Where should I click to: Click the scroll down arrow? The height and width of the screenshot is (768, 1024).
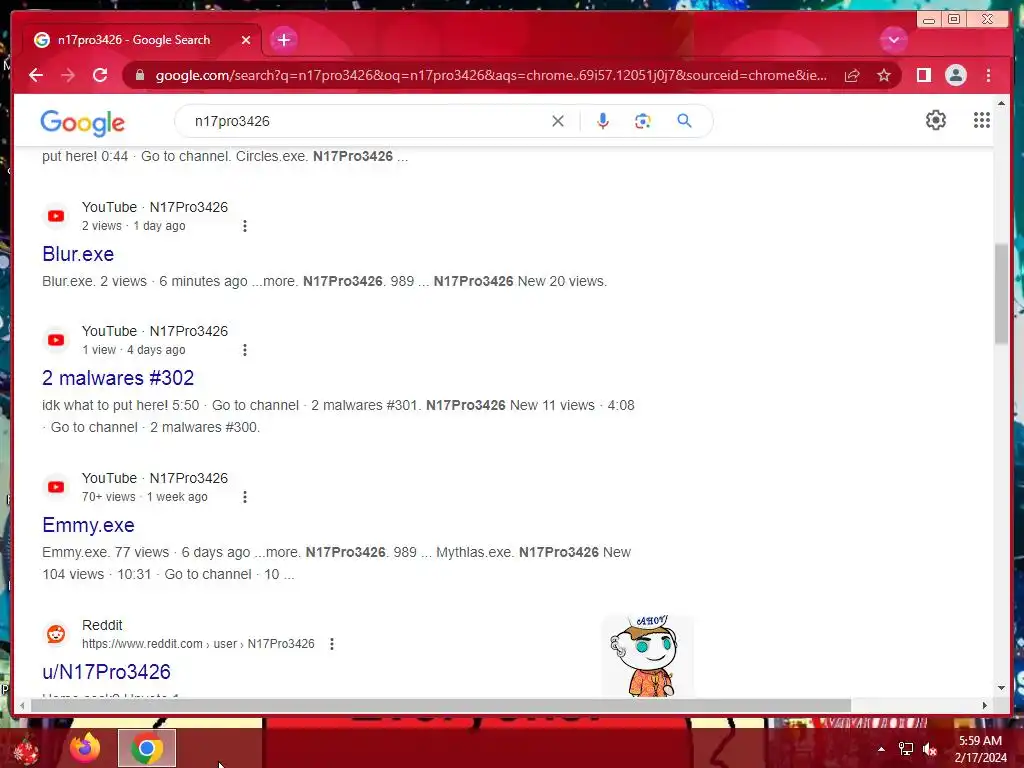click(1001, 688)
